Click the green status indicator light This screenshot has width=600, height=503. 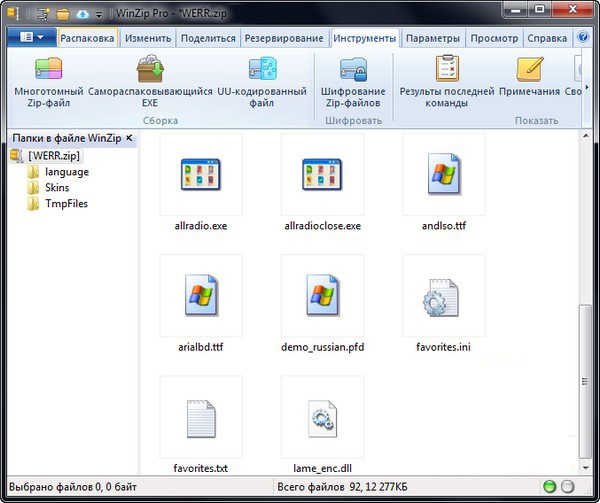click(549, 487)
